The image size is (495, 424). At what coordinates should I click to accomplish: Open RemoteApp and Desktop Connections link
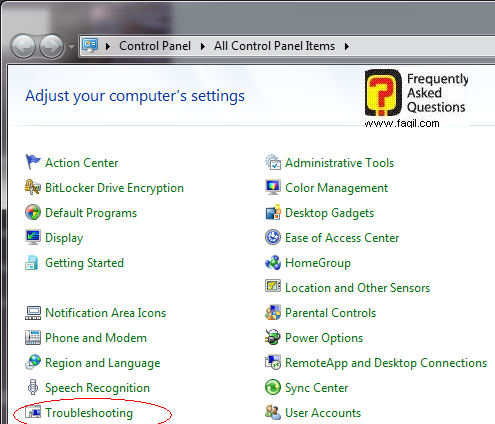[386, 363]
